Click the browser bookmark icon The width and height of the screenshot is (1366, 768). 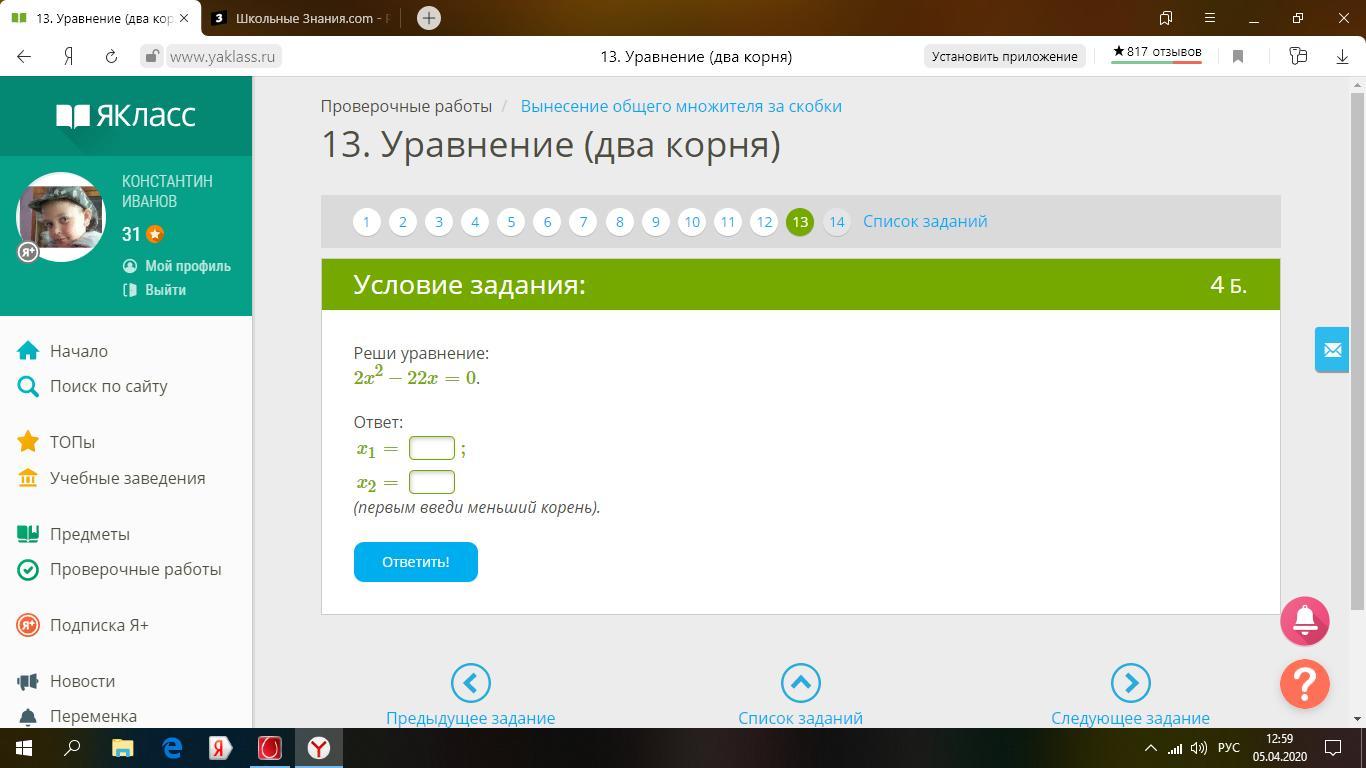coord(1238,56)
